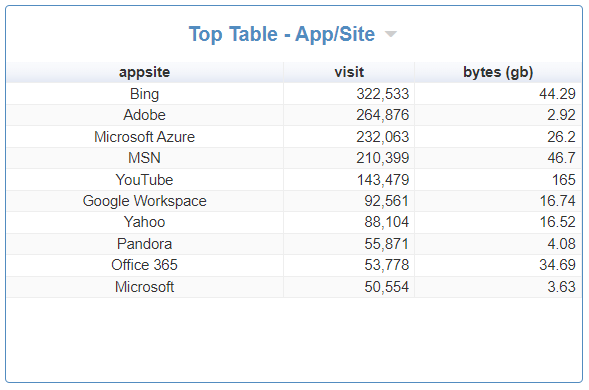Viewport: 589px width, 390px height.
Task: Click bytes value 4.08
Action: click(561, 244)
